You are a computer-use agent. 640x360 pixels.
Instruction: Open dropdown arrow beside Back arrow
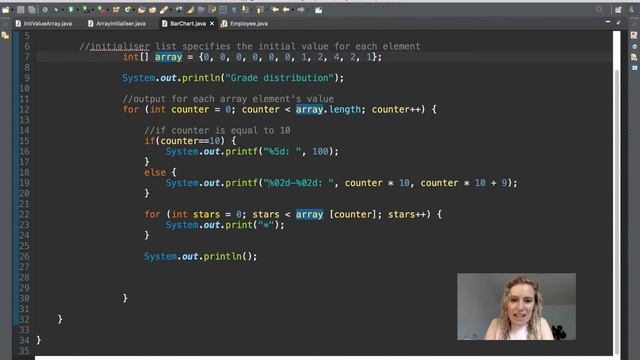point(293,10)
